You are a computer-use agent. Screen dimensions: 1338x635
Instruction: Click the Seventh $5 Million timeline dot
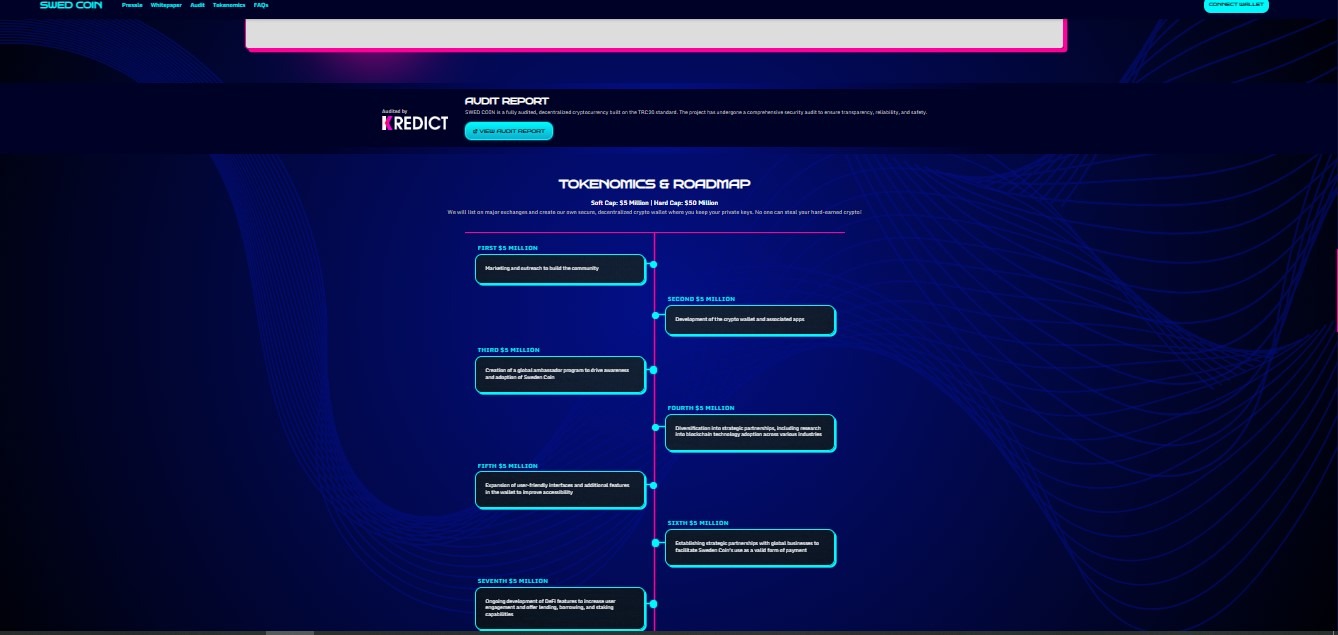coord(653,604)
